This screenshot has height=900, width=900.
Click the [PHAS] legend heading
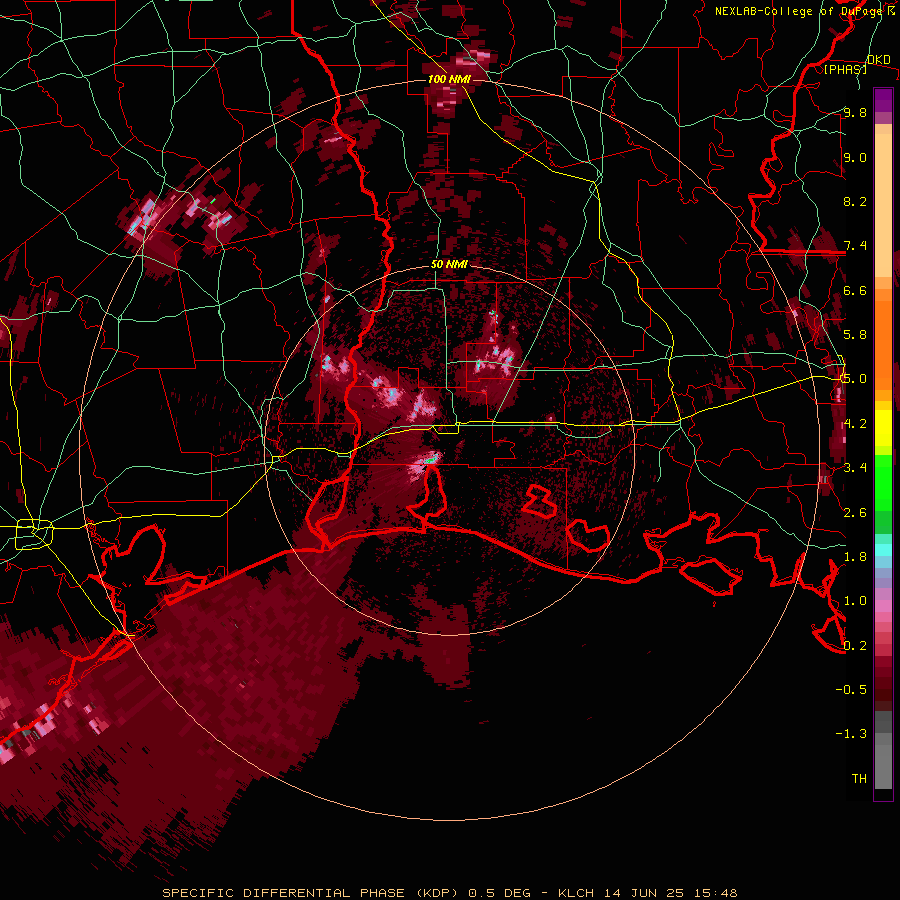[845, 69]
